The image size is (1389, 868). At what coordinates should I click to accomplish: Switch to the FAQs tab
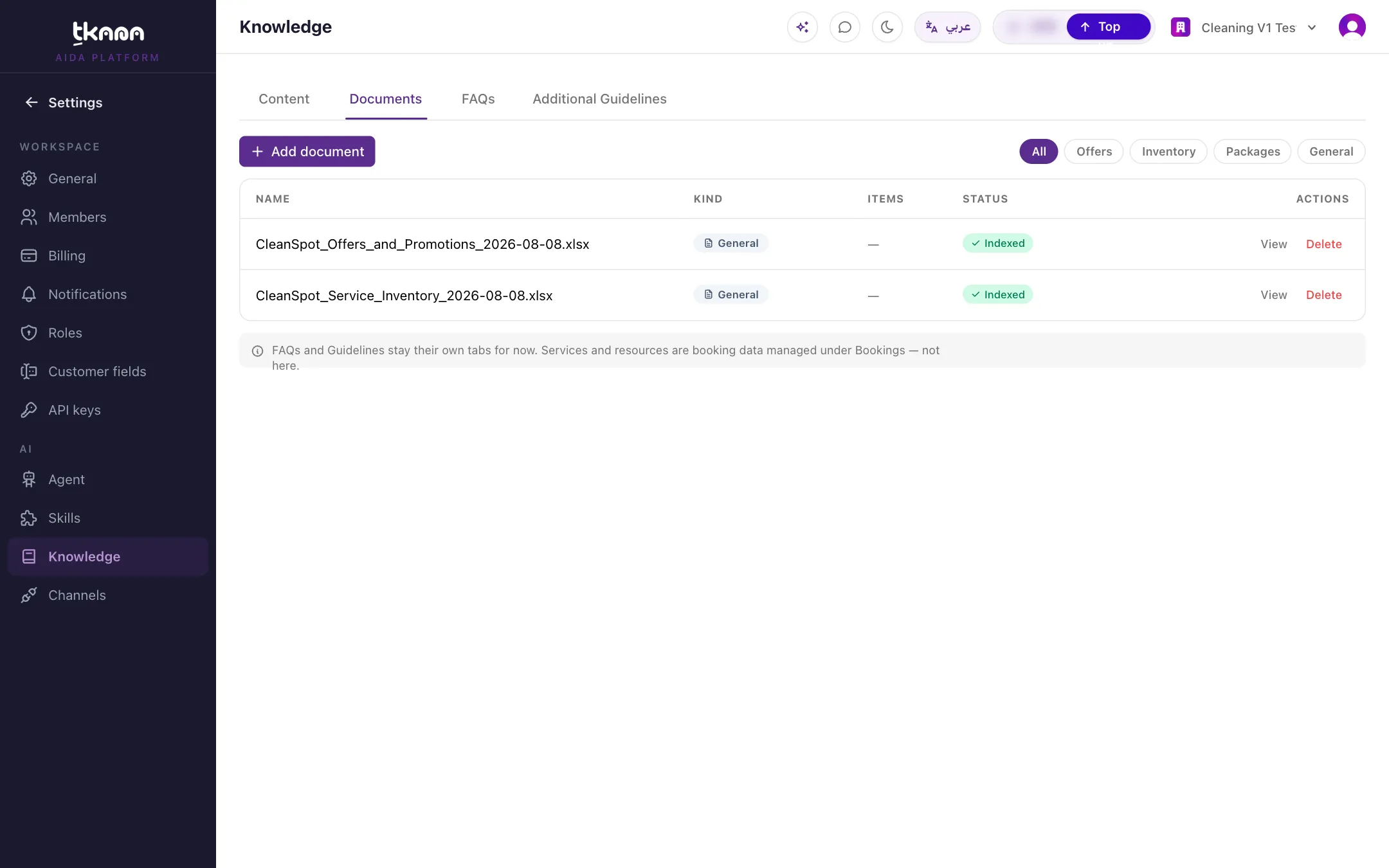478,99
